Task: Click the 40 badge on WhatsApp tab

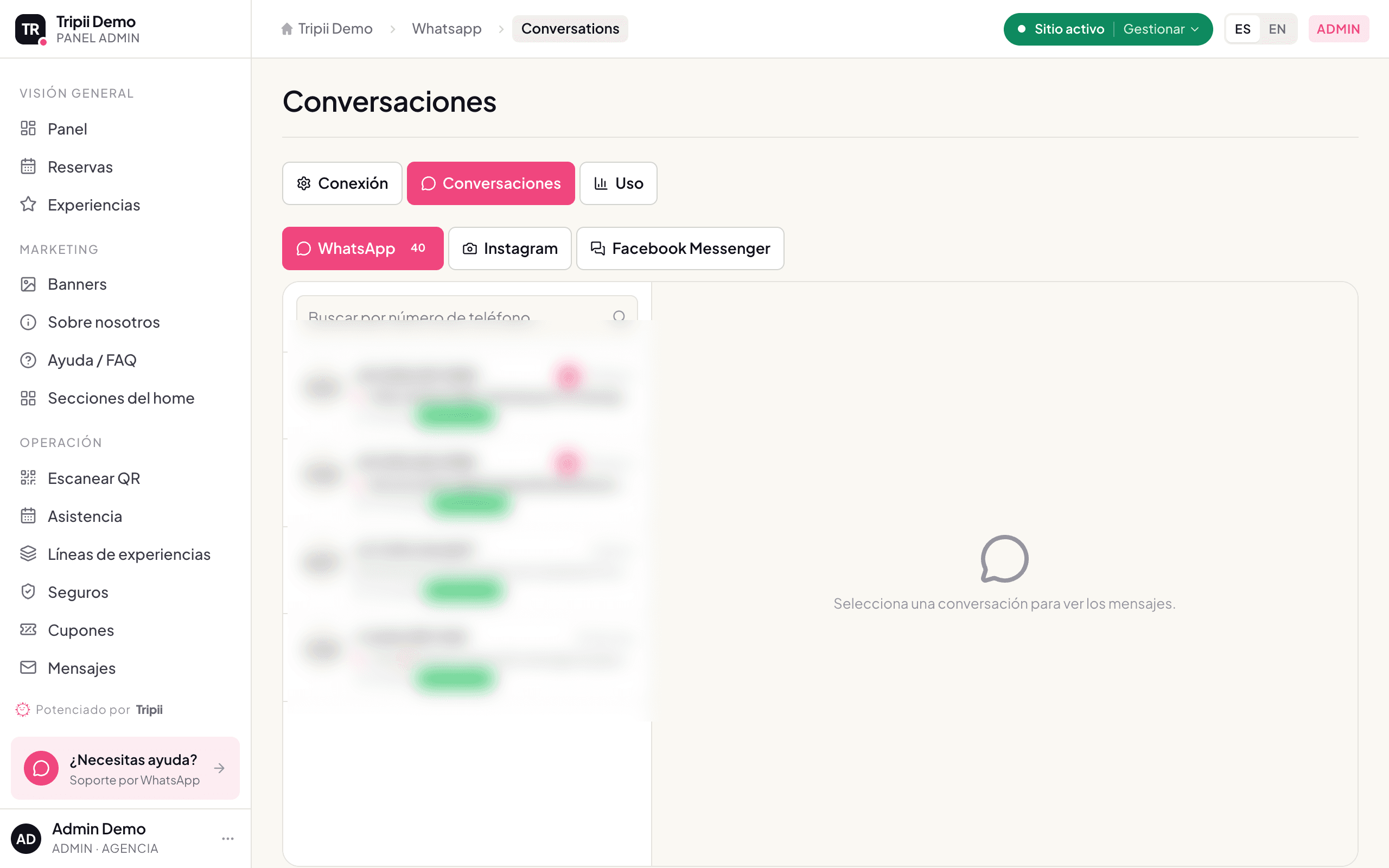Action: tap(418, 248)
